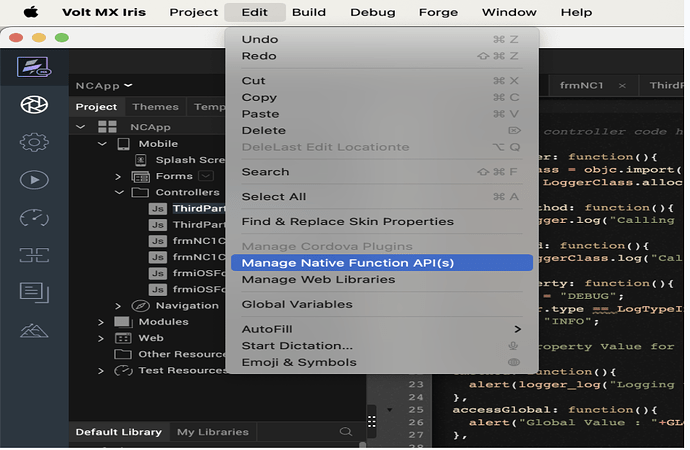
Task: Close the frmNC1 editor tab
Action: coord(622,86)
